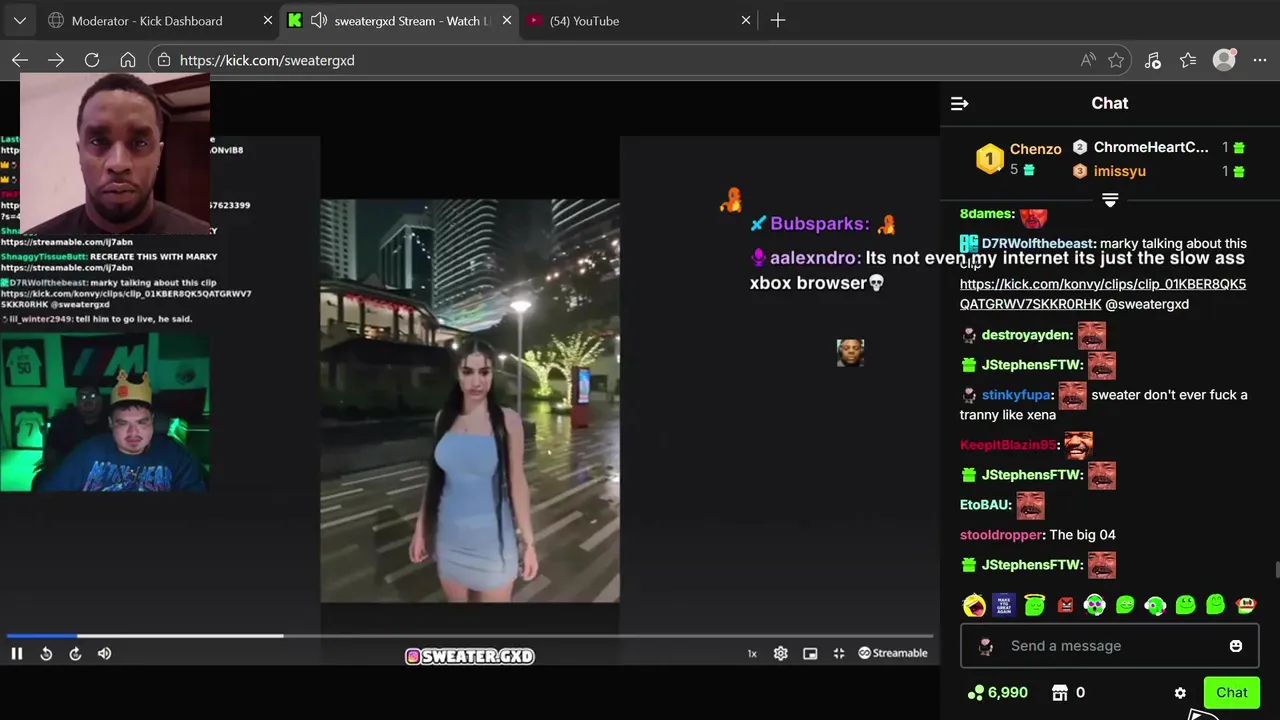Click stooldropper username in chat
1280x720 pixels.
1002,535
